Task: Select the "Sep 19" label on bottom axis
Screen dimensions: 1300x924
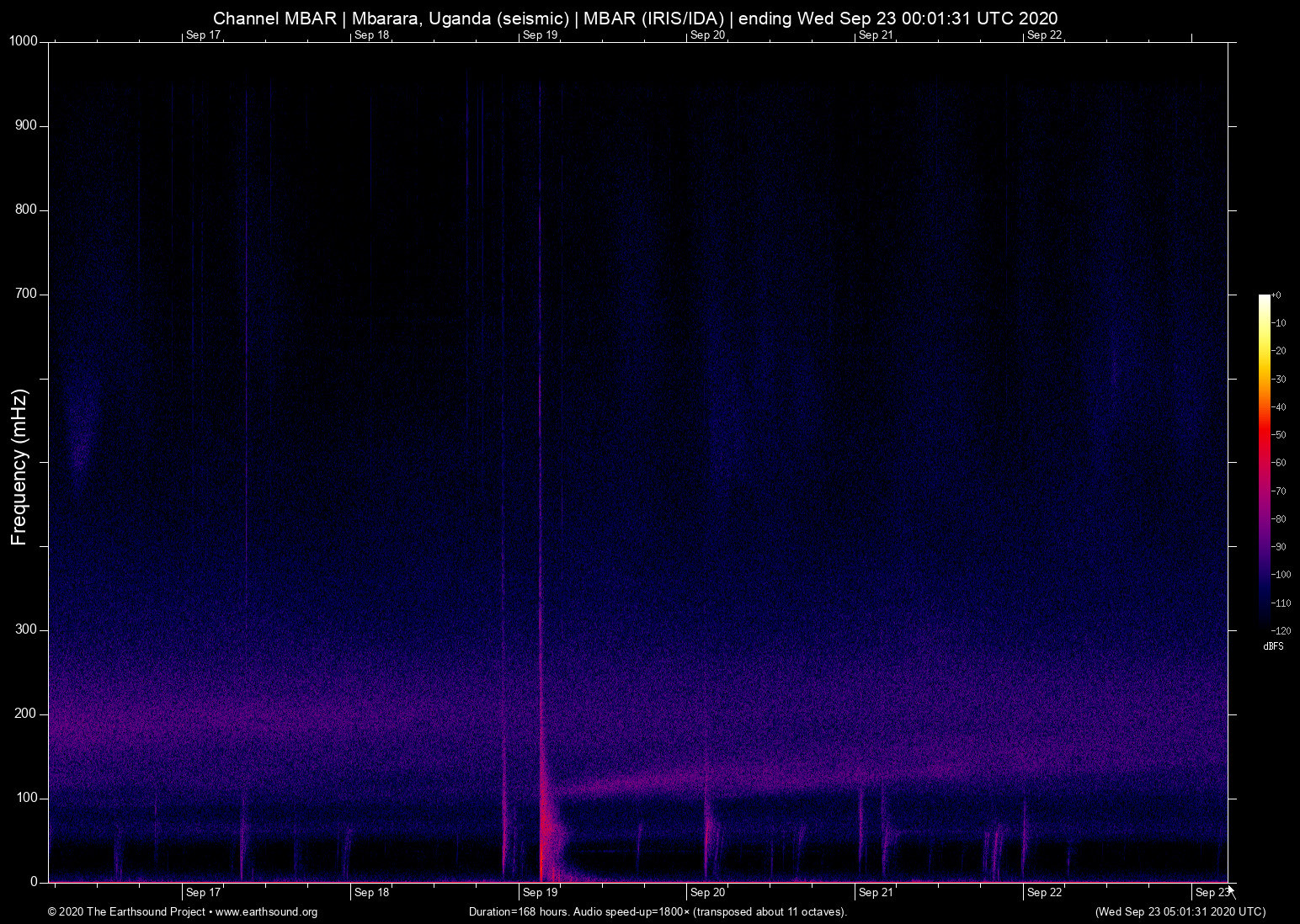Action: [539, 892]
